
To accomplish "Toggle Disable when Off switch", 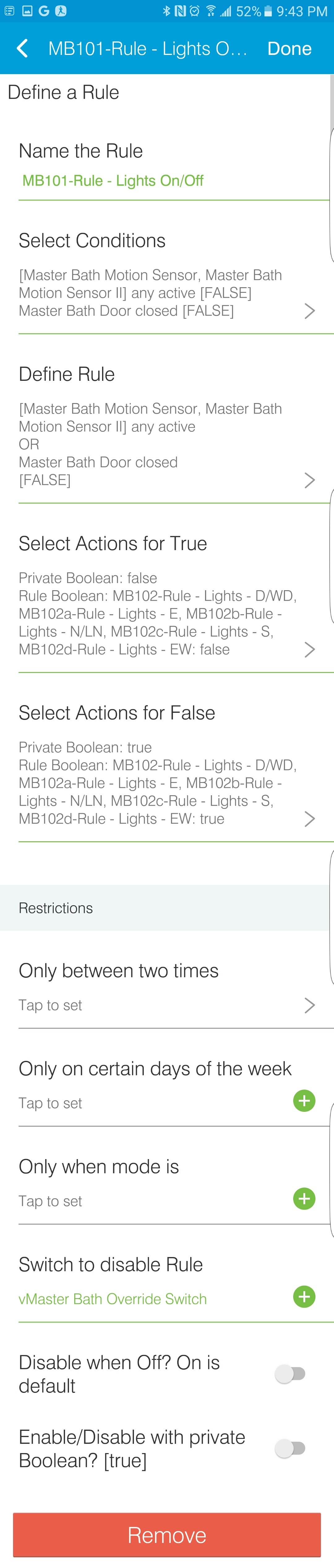I will click(290, 1373).
